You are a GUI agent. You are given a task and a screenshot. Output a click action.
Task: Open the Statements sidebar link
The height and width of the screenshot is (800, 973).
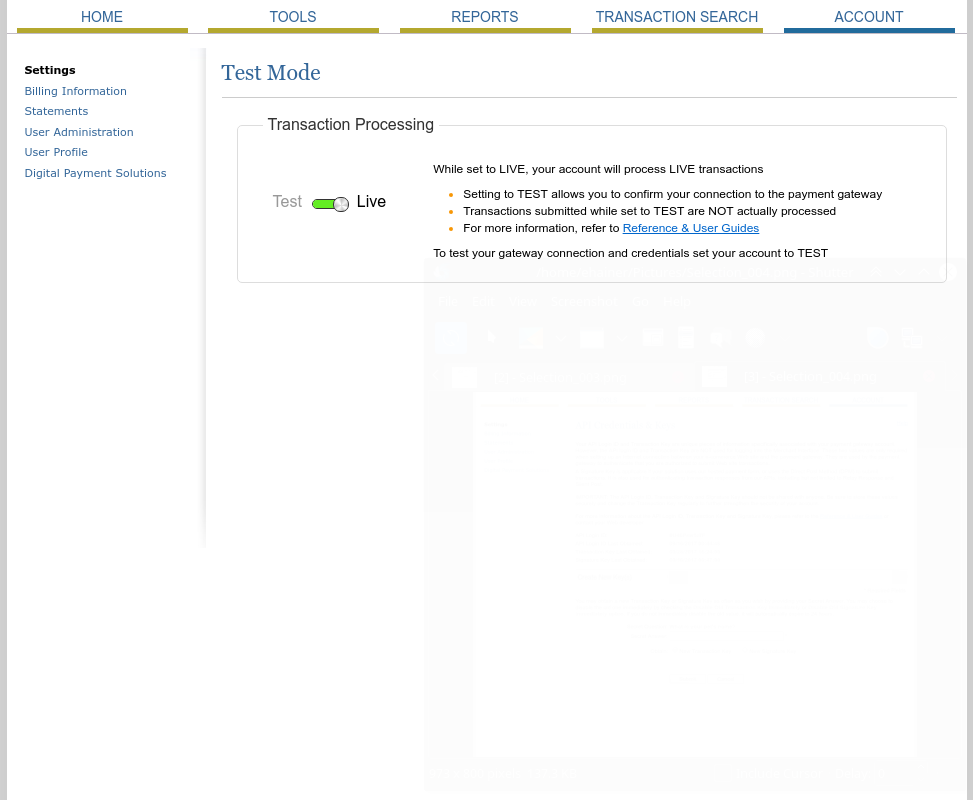click(x=56, y=111)
